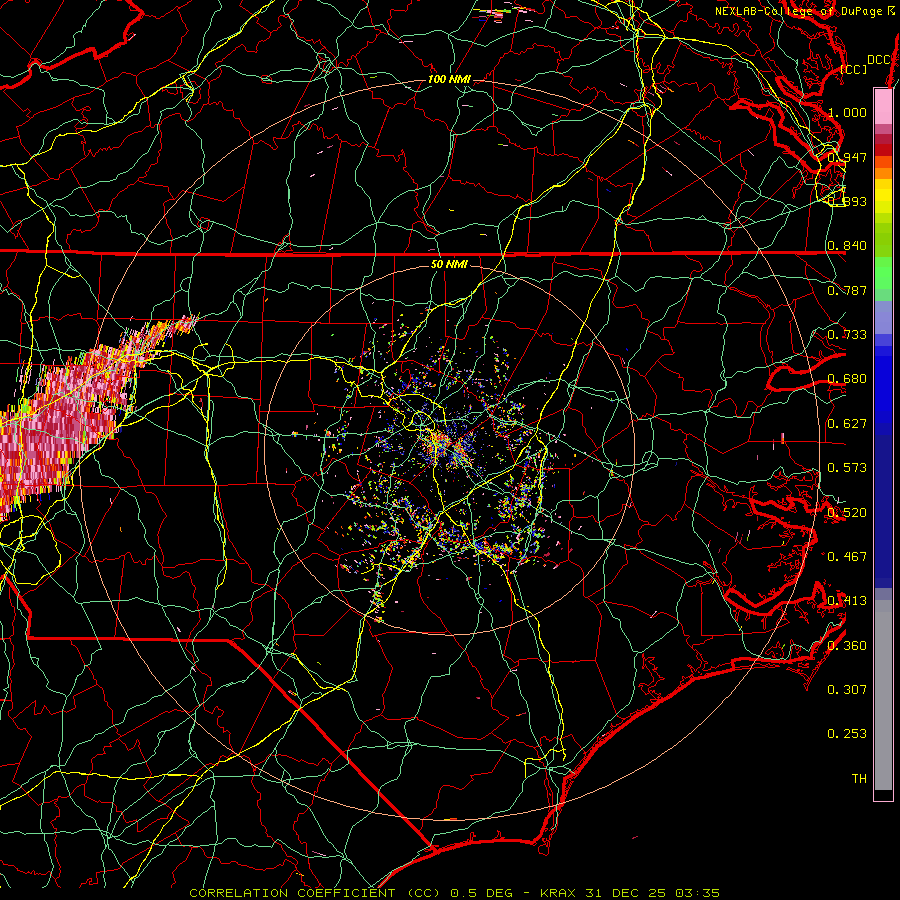Image resolution: width=900 pixels, height=900 pixels.
Task: Click the DCC label above the color bar
Action: click(x=878, y=60)
